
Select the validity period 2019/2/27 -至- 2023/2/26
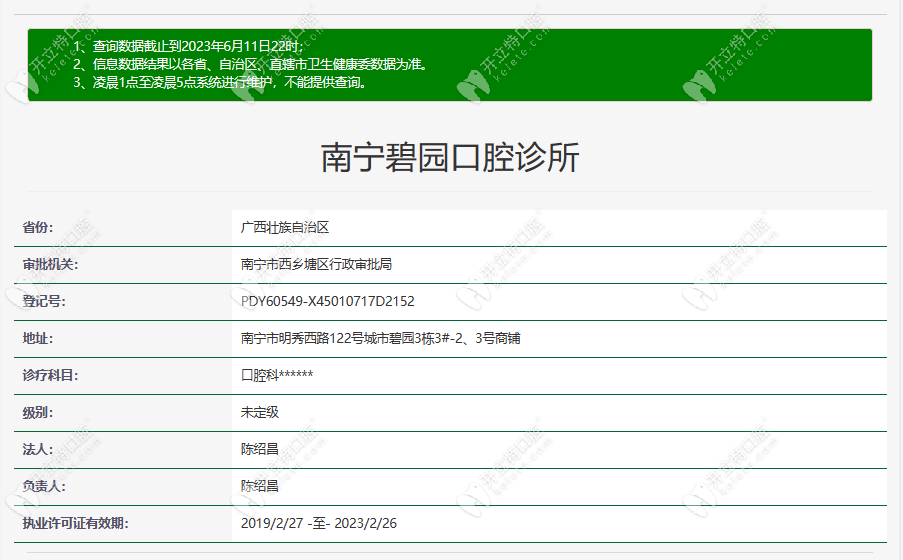318,523
